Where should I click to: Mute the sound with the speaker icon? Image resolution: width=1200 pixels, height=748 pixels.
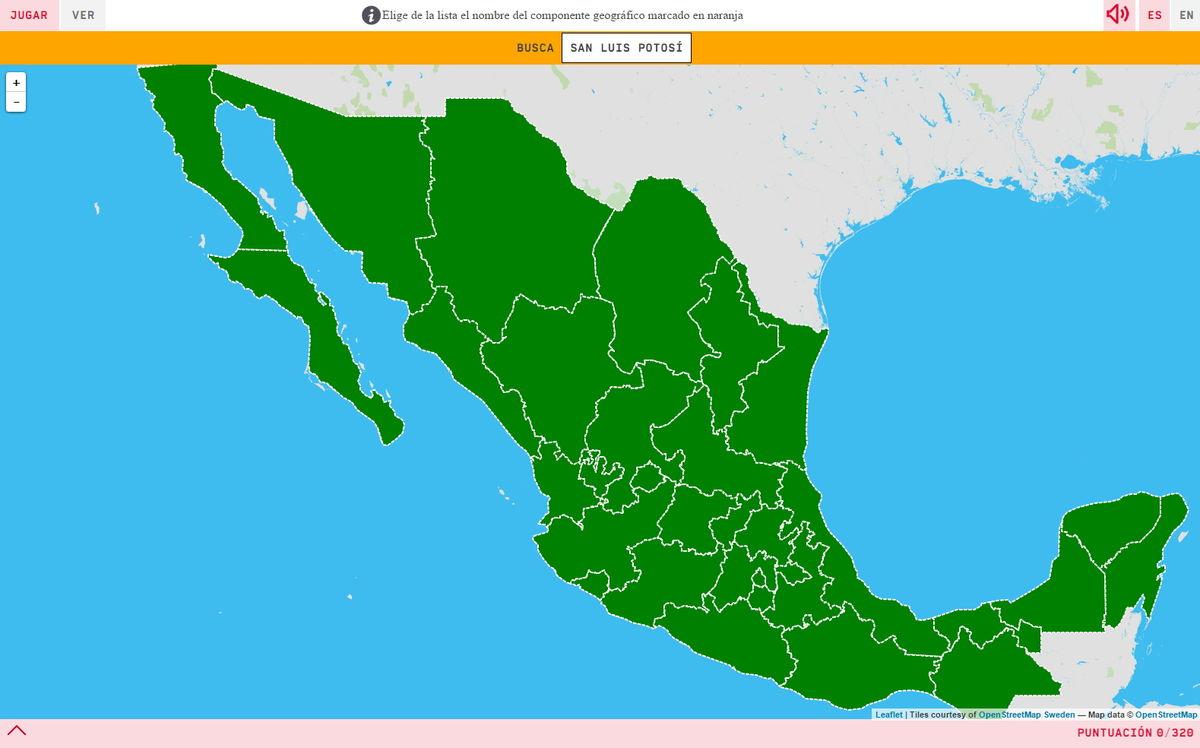1117,15
